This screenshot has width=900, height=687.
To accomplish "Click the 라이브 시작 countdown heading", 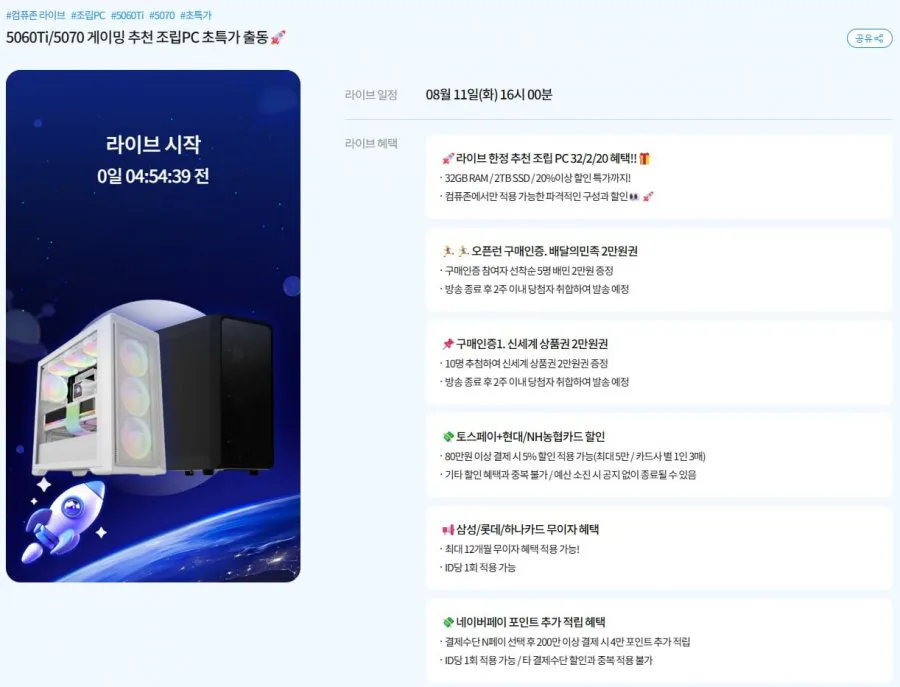I will click(x=153, y=144).
